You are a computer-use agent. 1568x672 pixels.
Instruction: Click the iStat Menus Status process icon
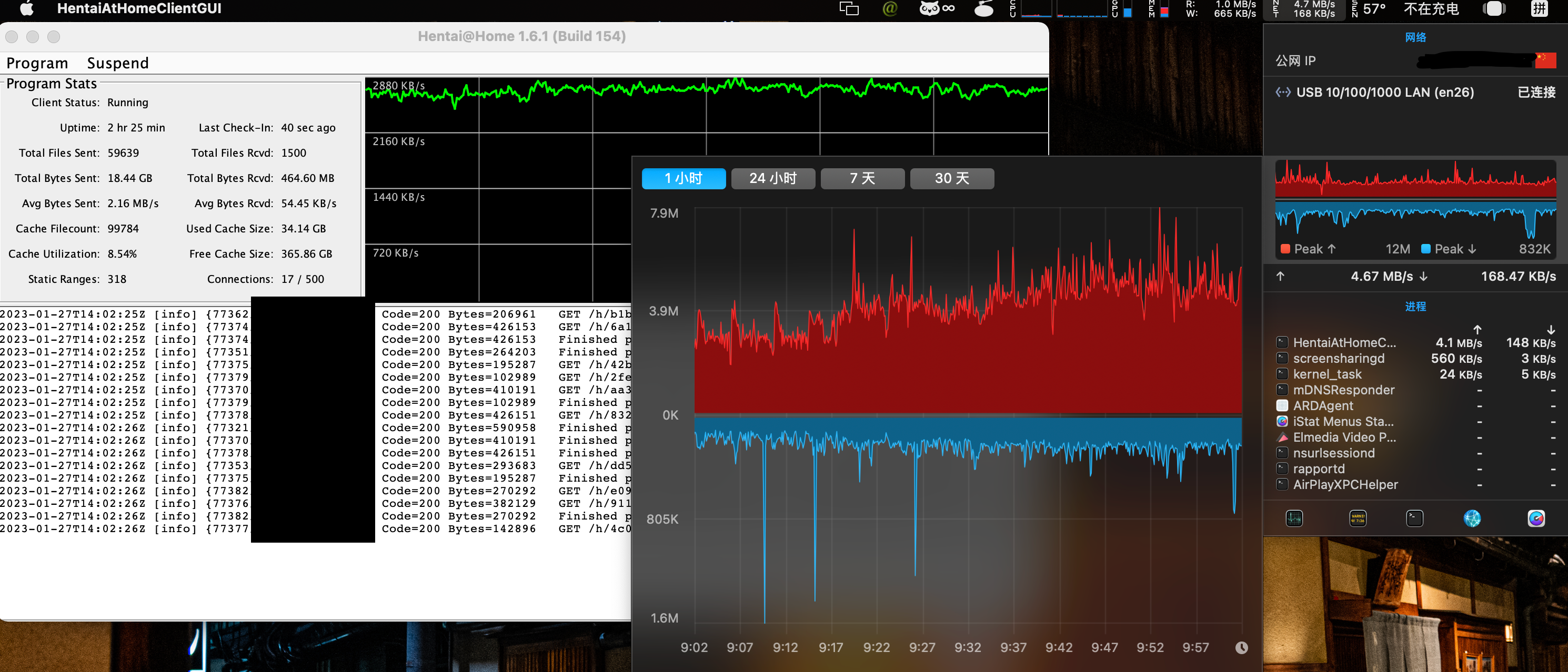[1282, 421]
